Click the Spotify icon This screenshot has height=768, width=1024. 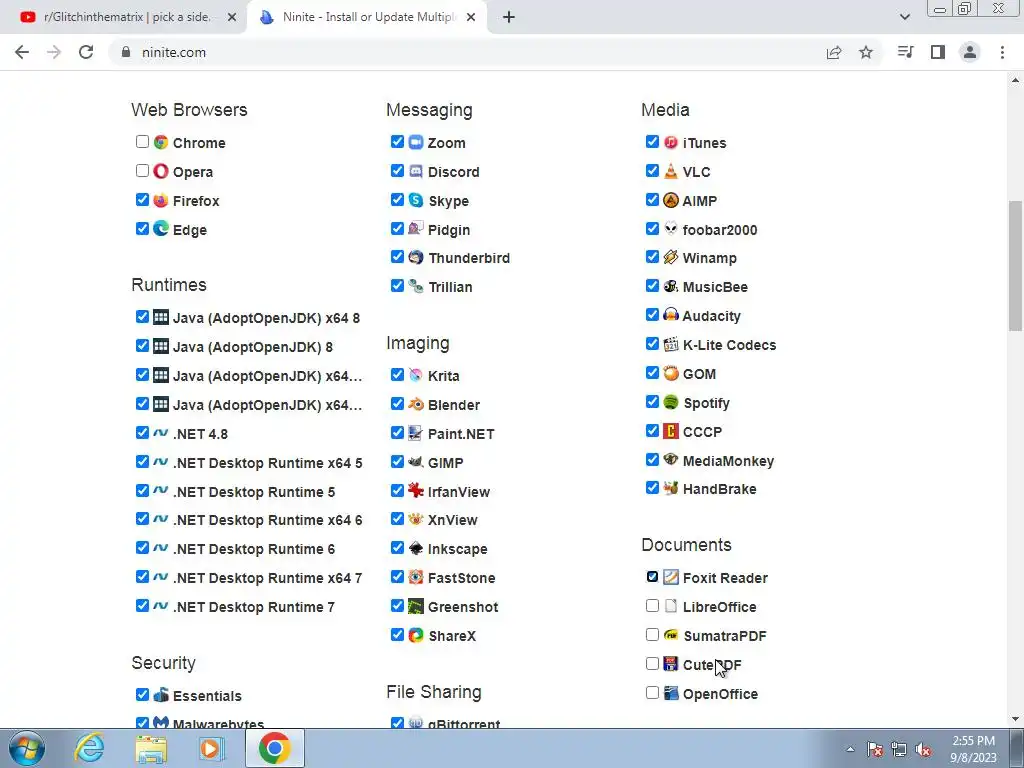pos(671,402)
